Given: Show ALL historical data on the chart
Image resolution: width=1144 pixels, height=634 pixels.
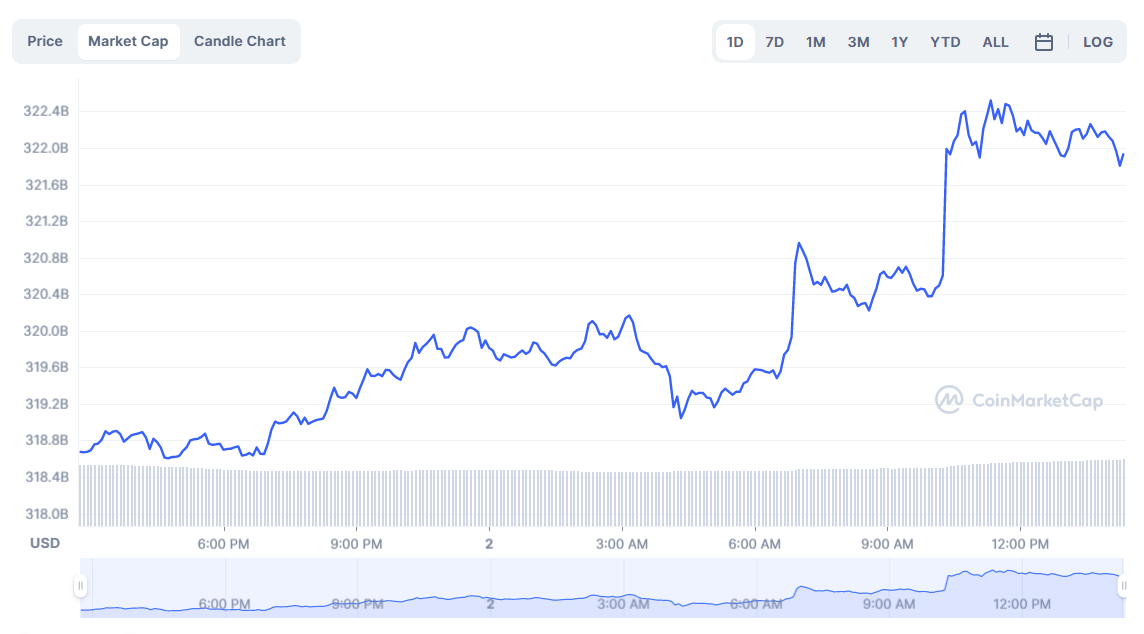Looking at the screenshot, I should click(x=995, y=41).
